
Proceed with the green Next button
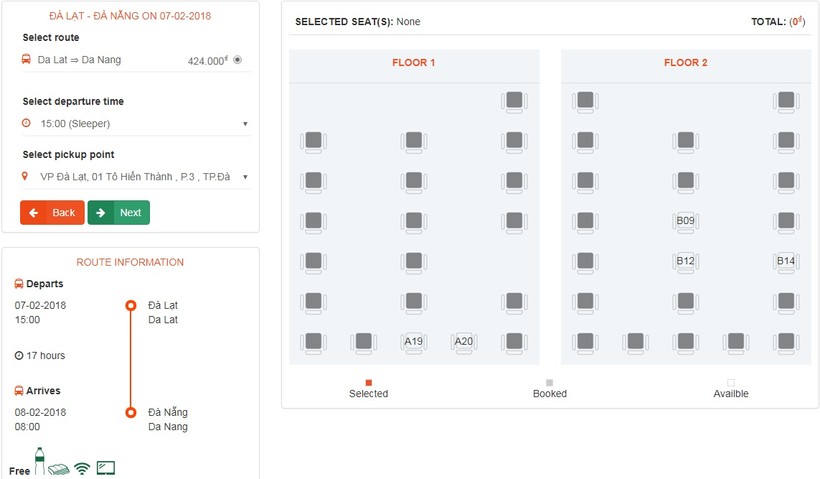[119, 213]
